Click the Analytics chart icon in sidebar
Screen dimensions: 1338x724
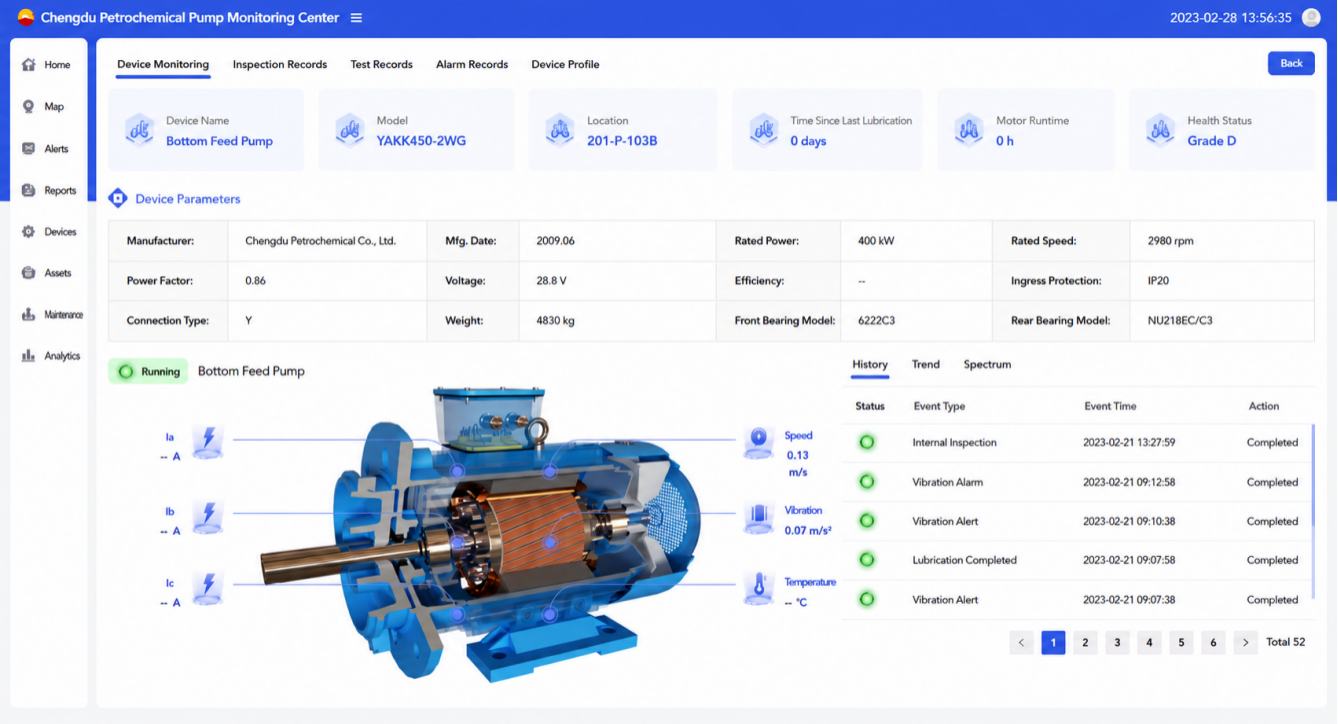coord(28,356)
